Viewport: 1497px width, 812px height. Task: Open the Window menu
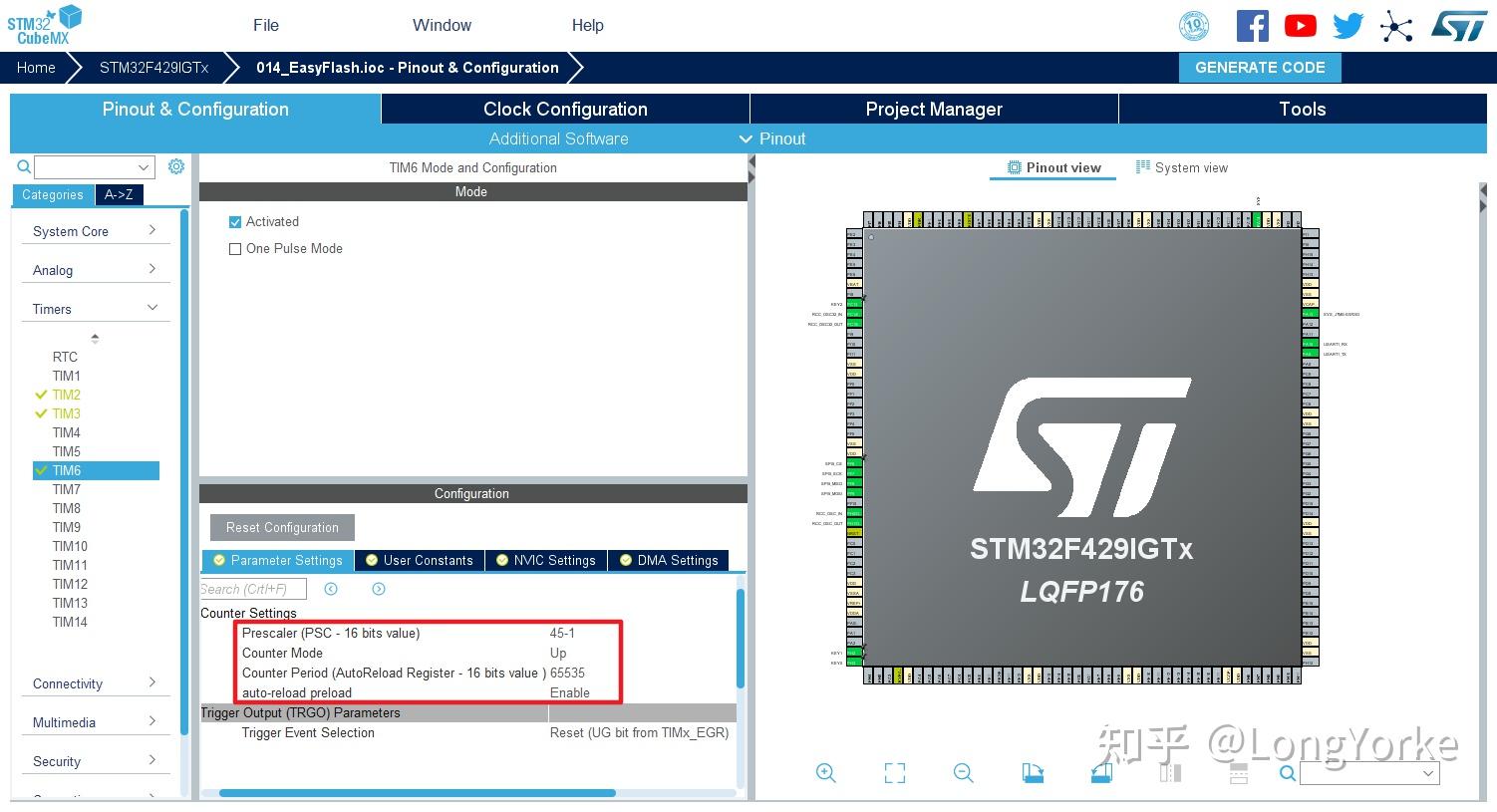[x=442, y=25]
